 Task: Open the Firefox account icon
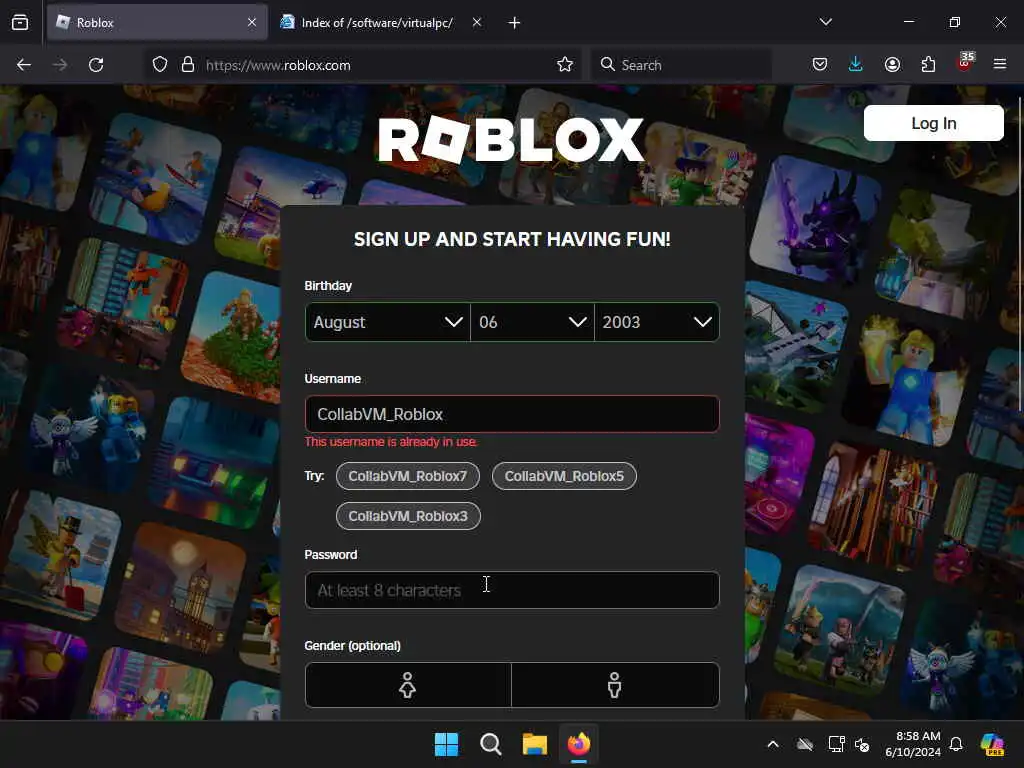[892, 64]
